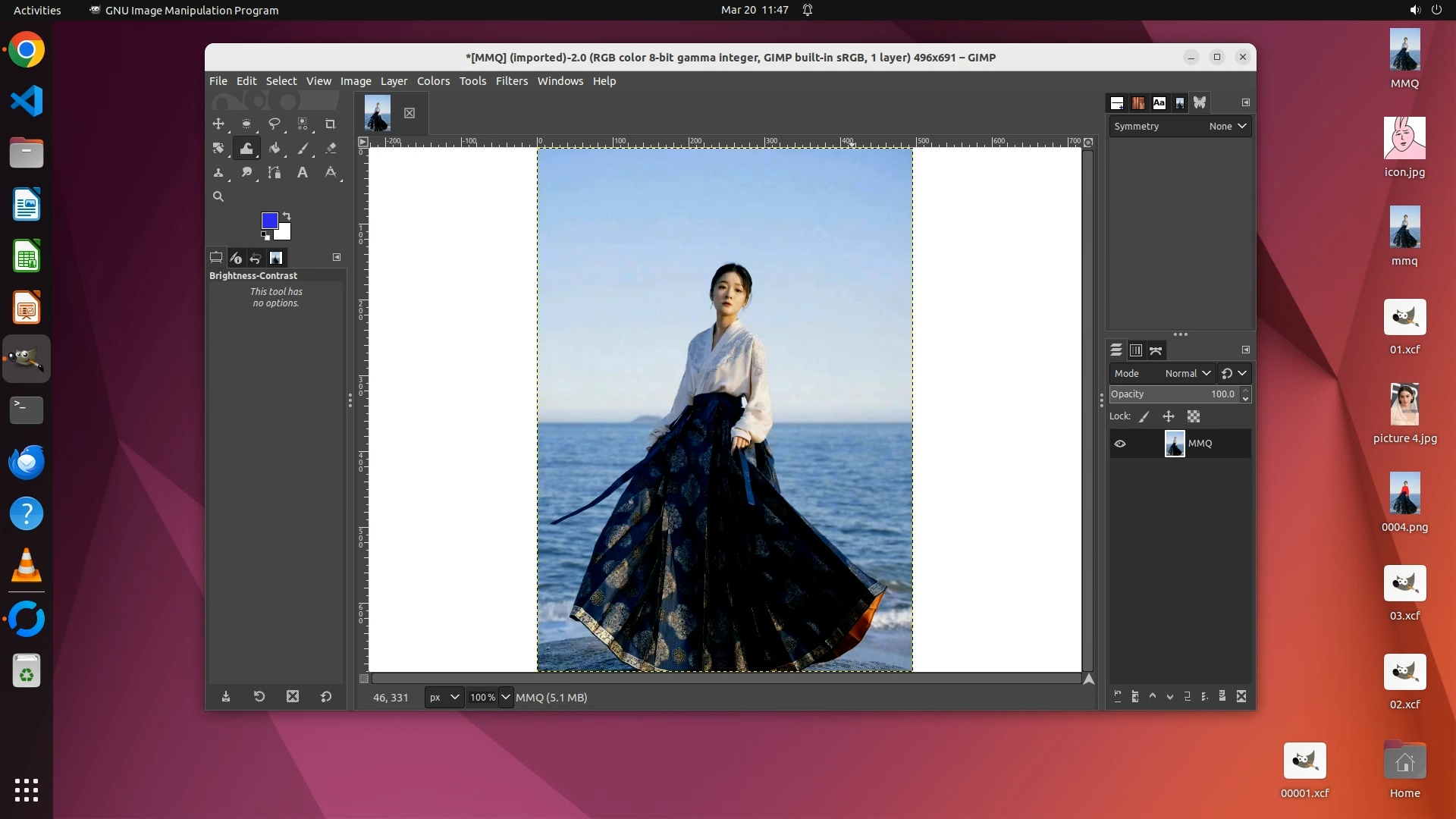Select the Bucket Fill tool
This screenshot has width=1456, height=819.
point(275,148)
